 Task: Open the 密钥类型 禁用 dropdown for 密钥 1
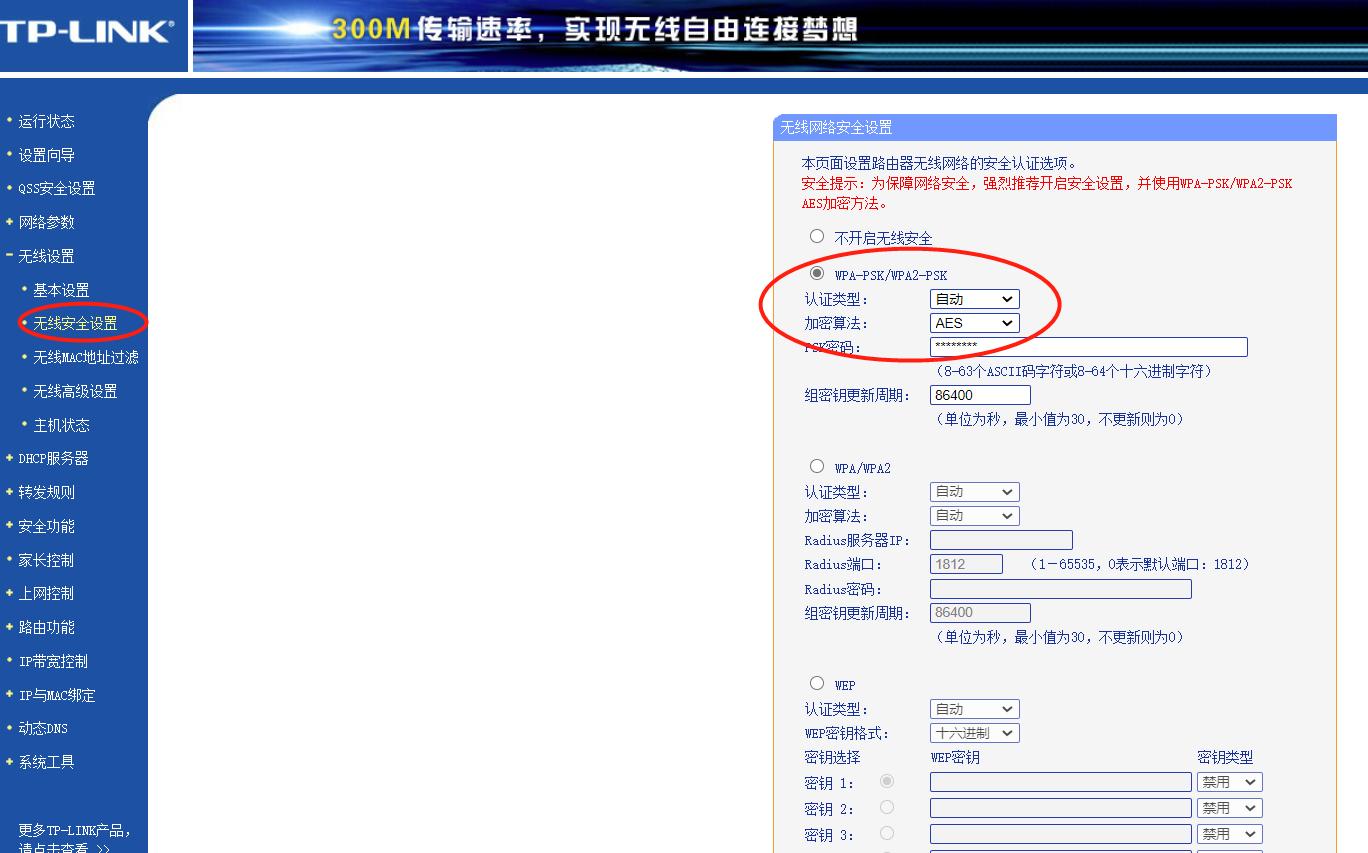pos(1229,781)
